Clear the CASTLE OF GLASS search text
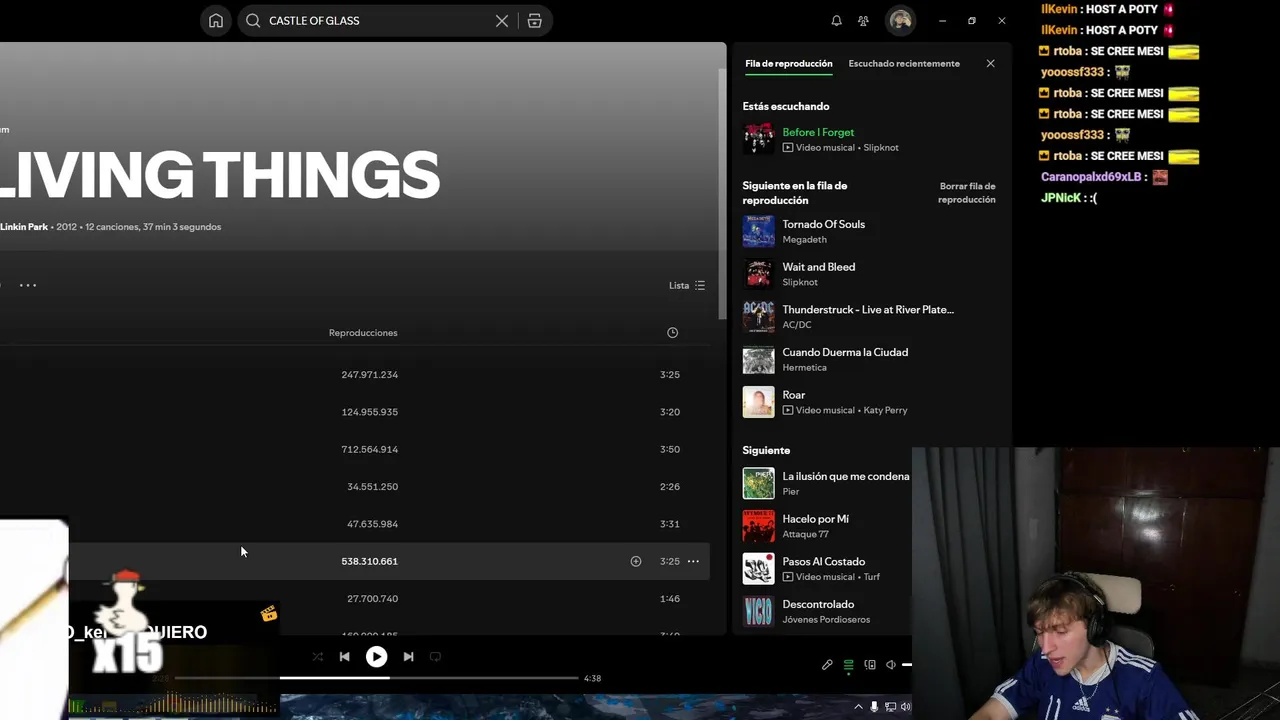This screenshot has height=720, width=1280. (x=502, y=21)
